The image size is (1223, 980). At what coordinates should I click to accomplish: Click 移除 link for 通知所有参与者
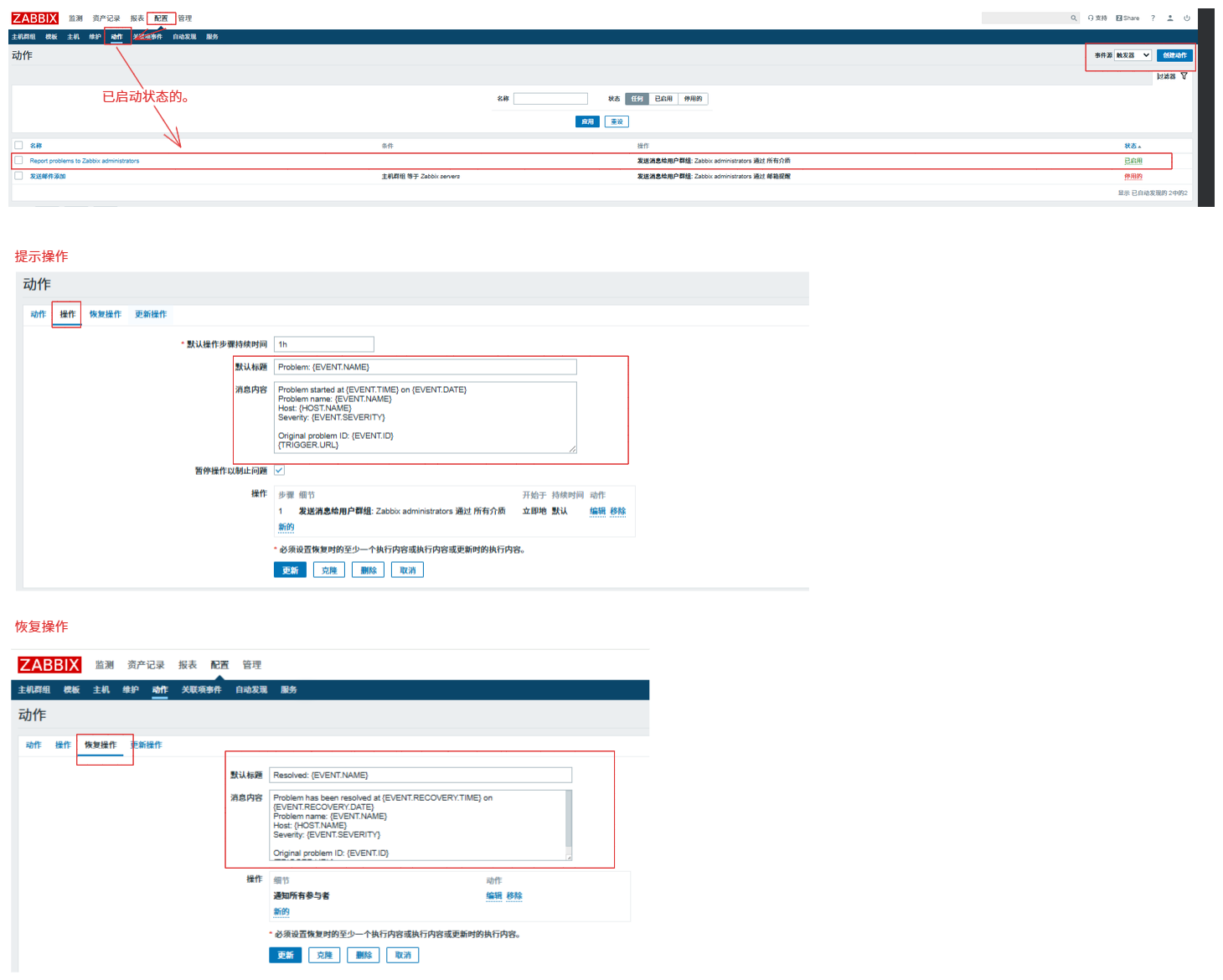click(x=513, y=895)
